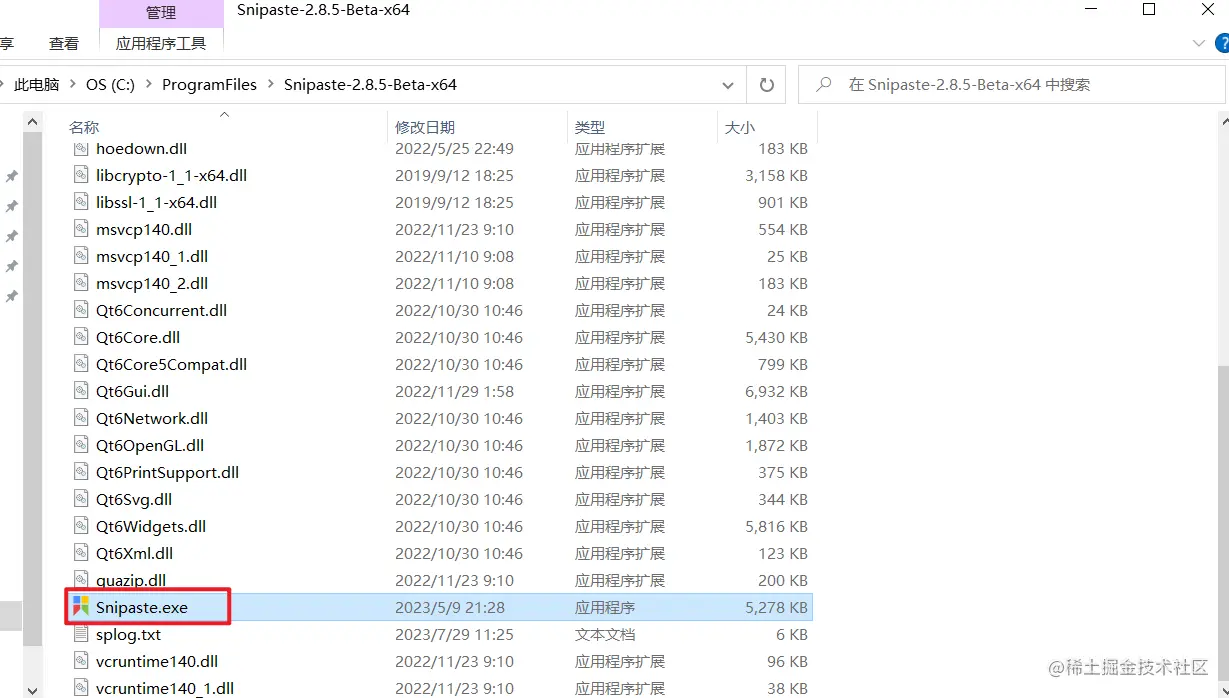Click the msvcp140.dll file icon
This screenshot has height=698, width=1229.
(81, 229)
